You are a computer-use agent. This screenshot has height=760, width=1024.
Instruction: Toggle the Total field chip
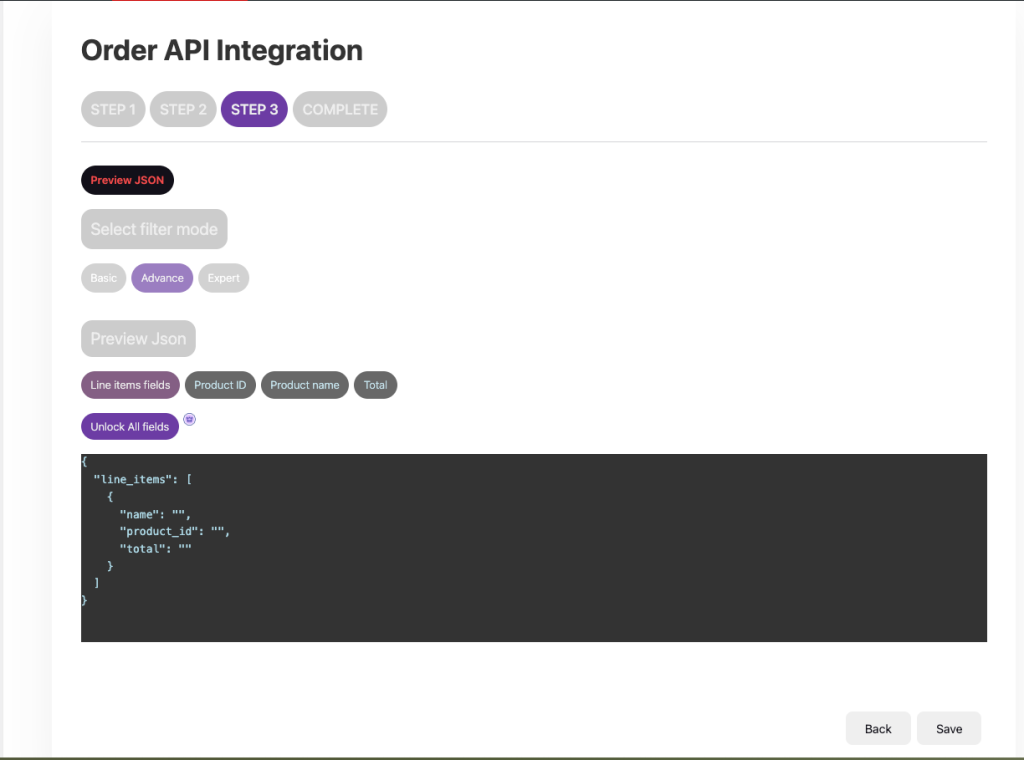pos(375,385)
